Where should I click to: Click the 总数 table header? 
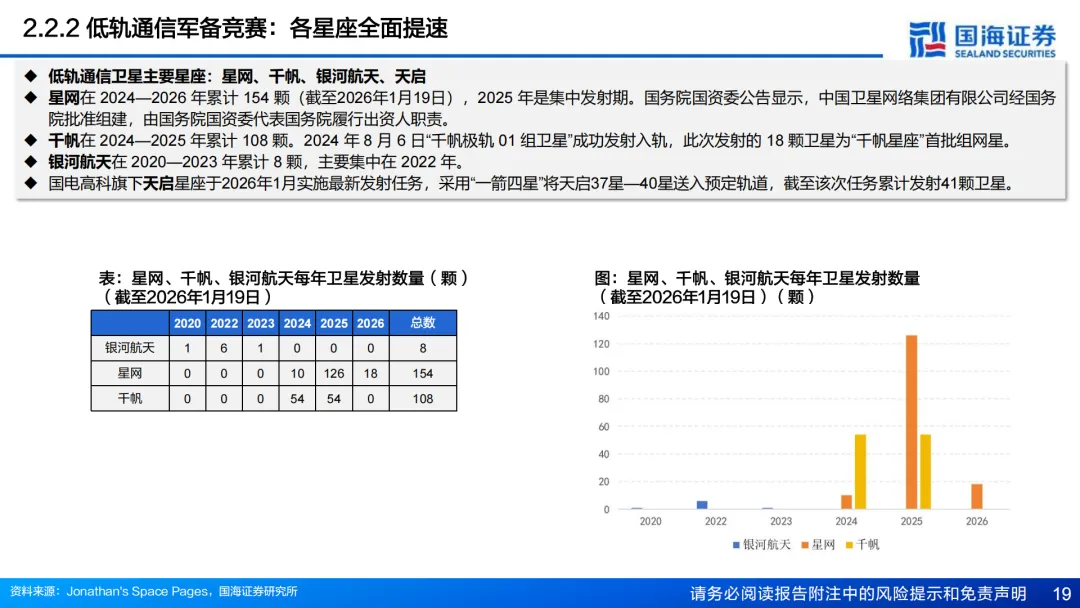pyautogui.click(x=423, y=323)
